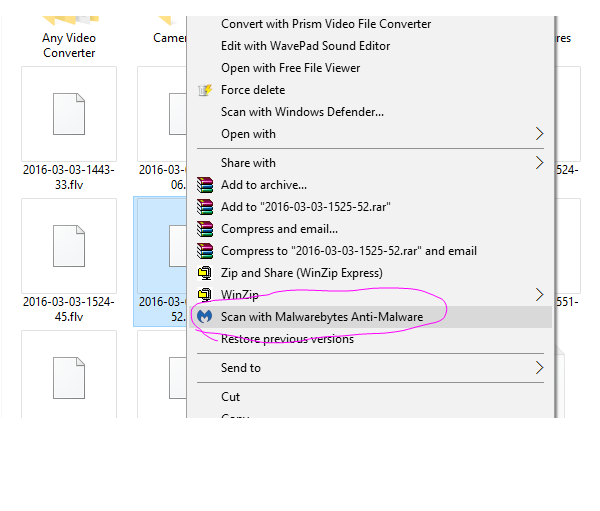
Task: Select Edit with WavePad Sound Editor
Action: (x=305, y=46)
